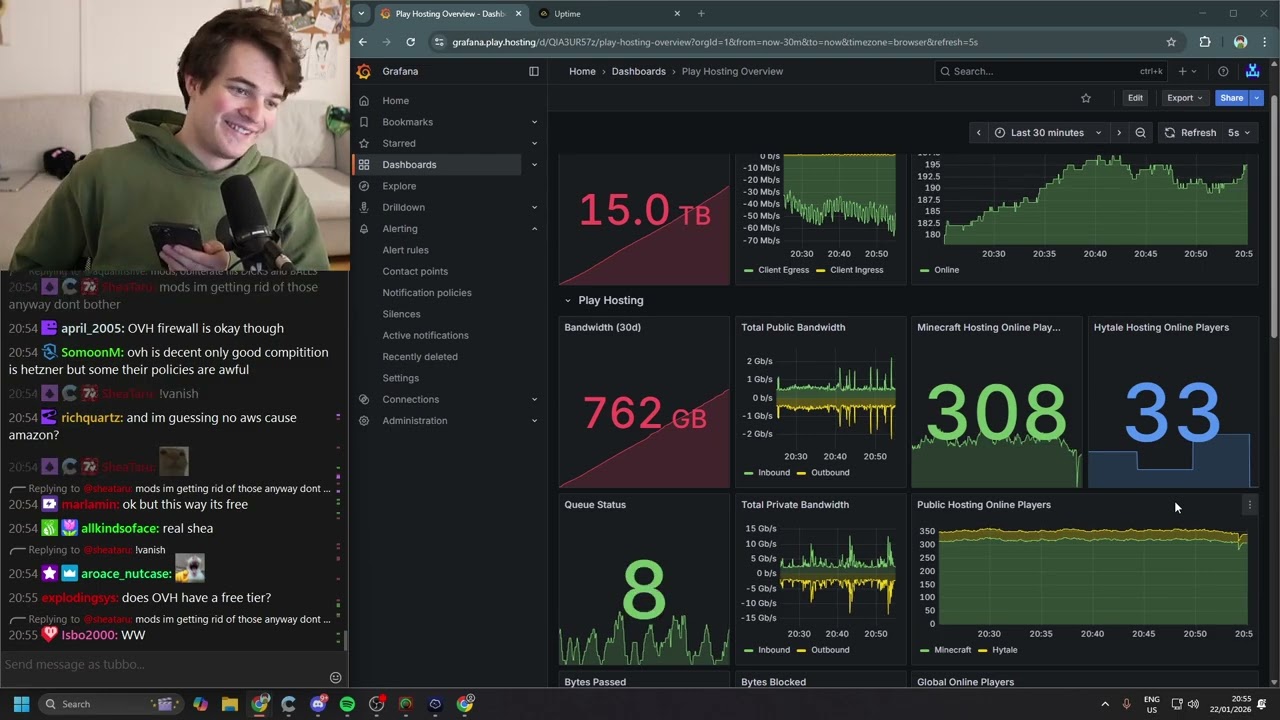Open the chat emoji picker

click(x=336, y=677)
